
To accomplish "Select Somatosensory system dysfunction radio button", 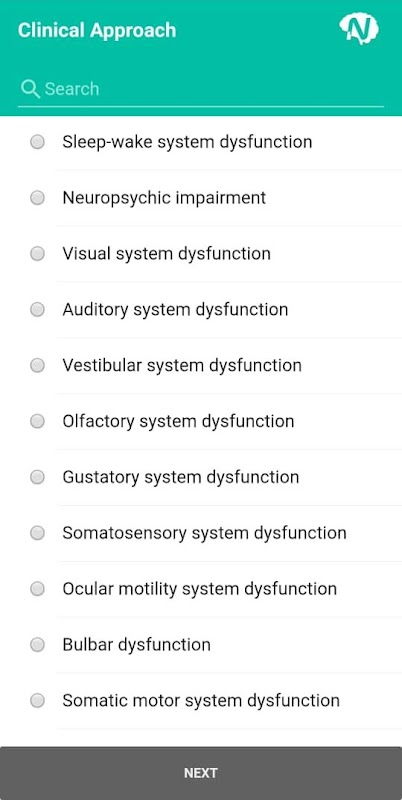I will tap(37, 533).
